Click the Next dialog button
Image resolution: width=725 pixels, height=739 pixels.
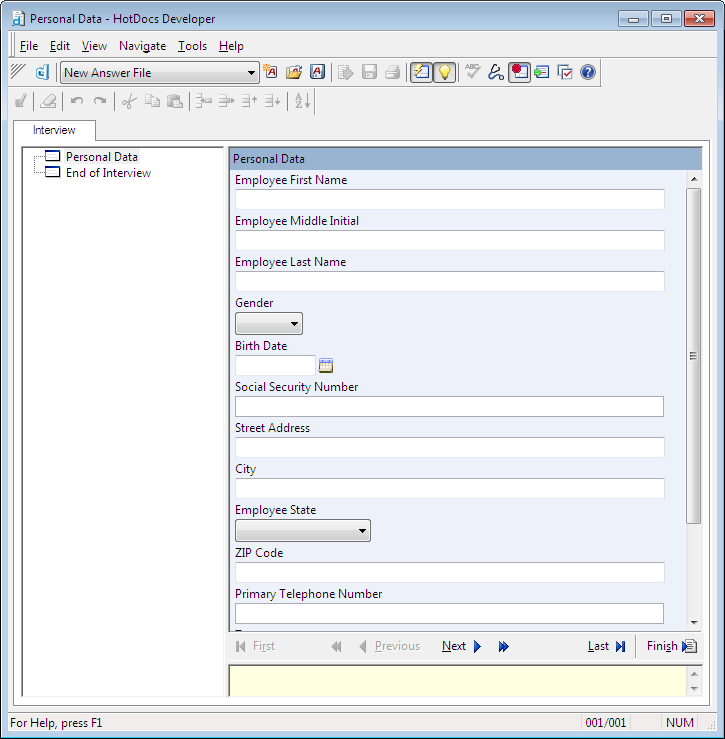(x=462, y=646)
